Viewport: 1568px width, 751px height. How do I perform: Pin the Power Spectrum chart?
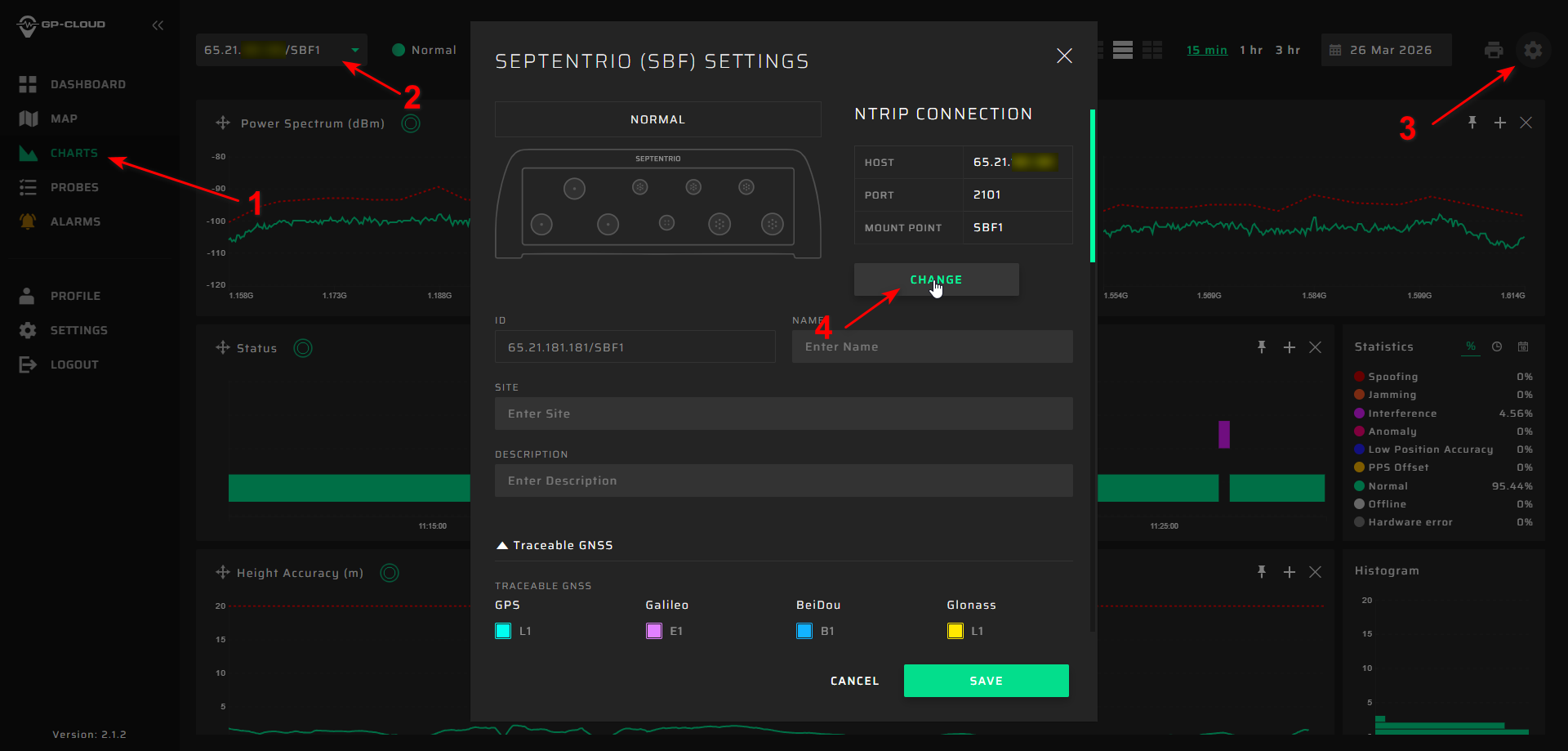1472,123
